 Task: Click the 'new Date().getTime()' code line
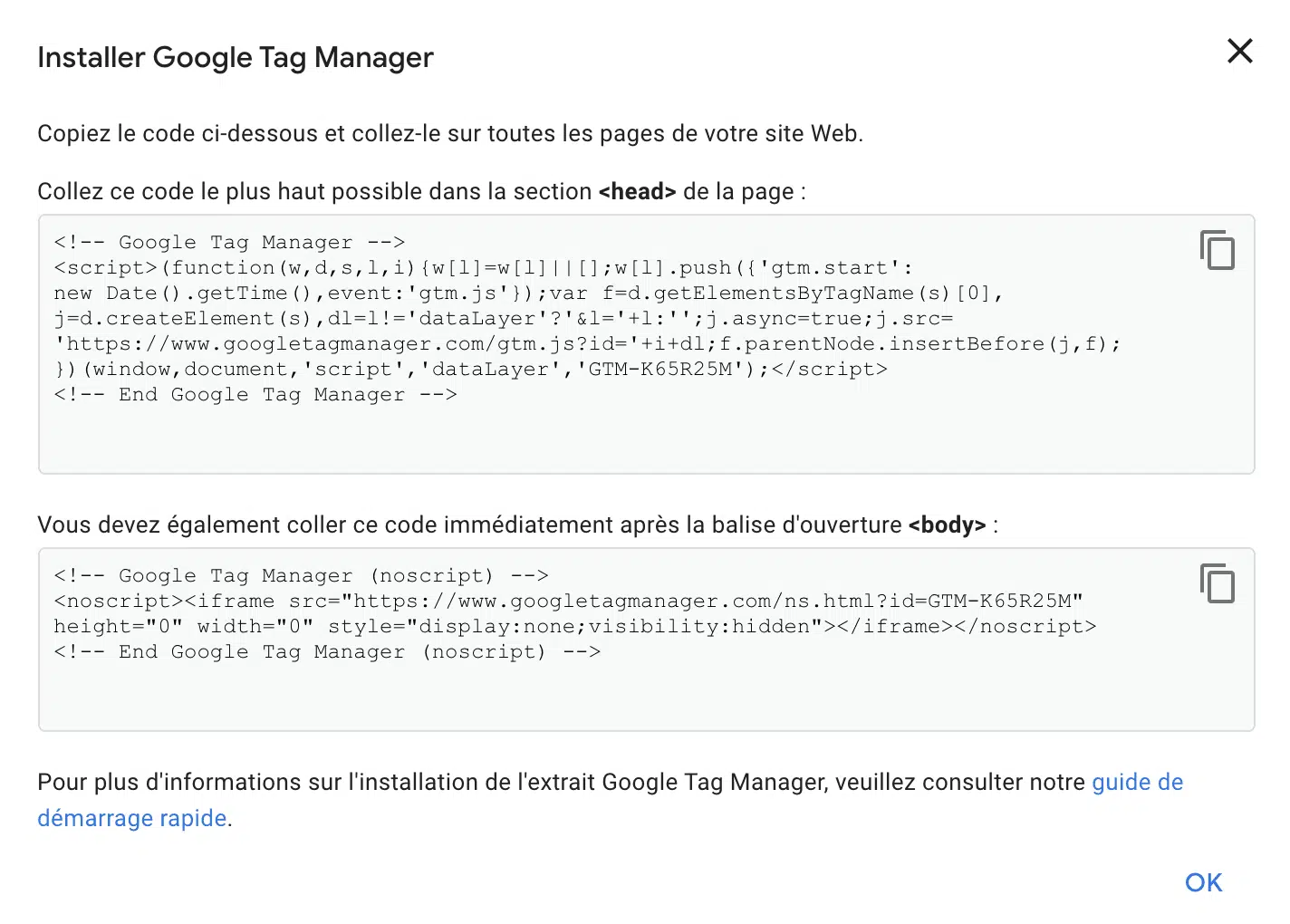pyautogui.click(x=528, y=293)
